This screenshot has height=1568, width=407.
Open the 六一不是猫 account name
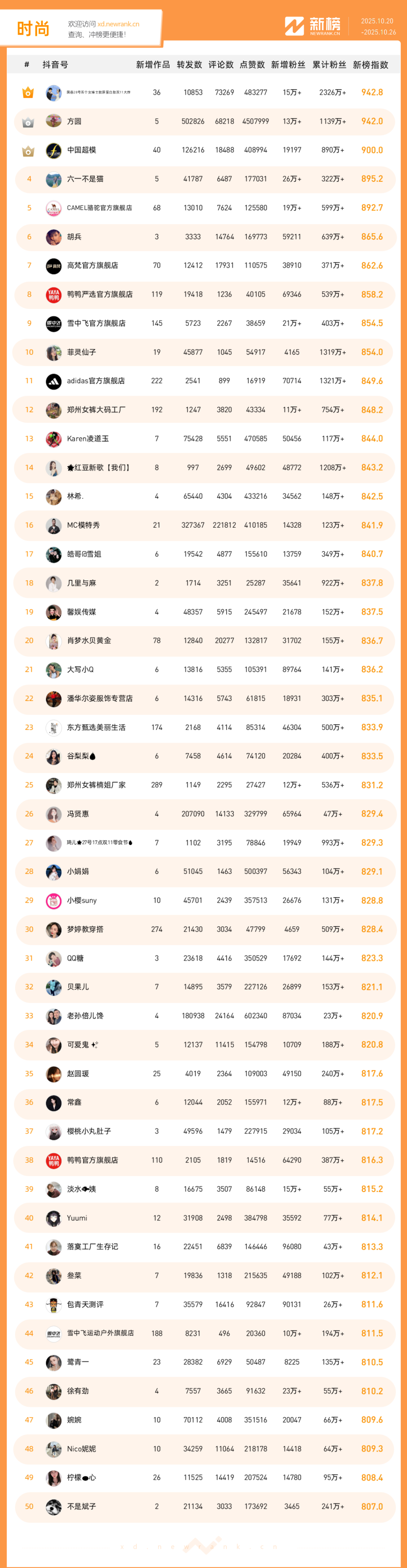pos(85,179)
